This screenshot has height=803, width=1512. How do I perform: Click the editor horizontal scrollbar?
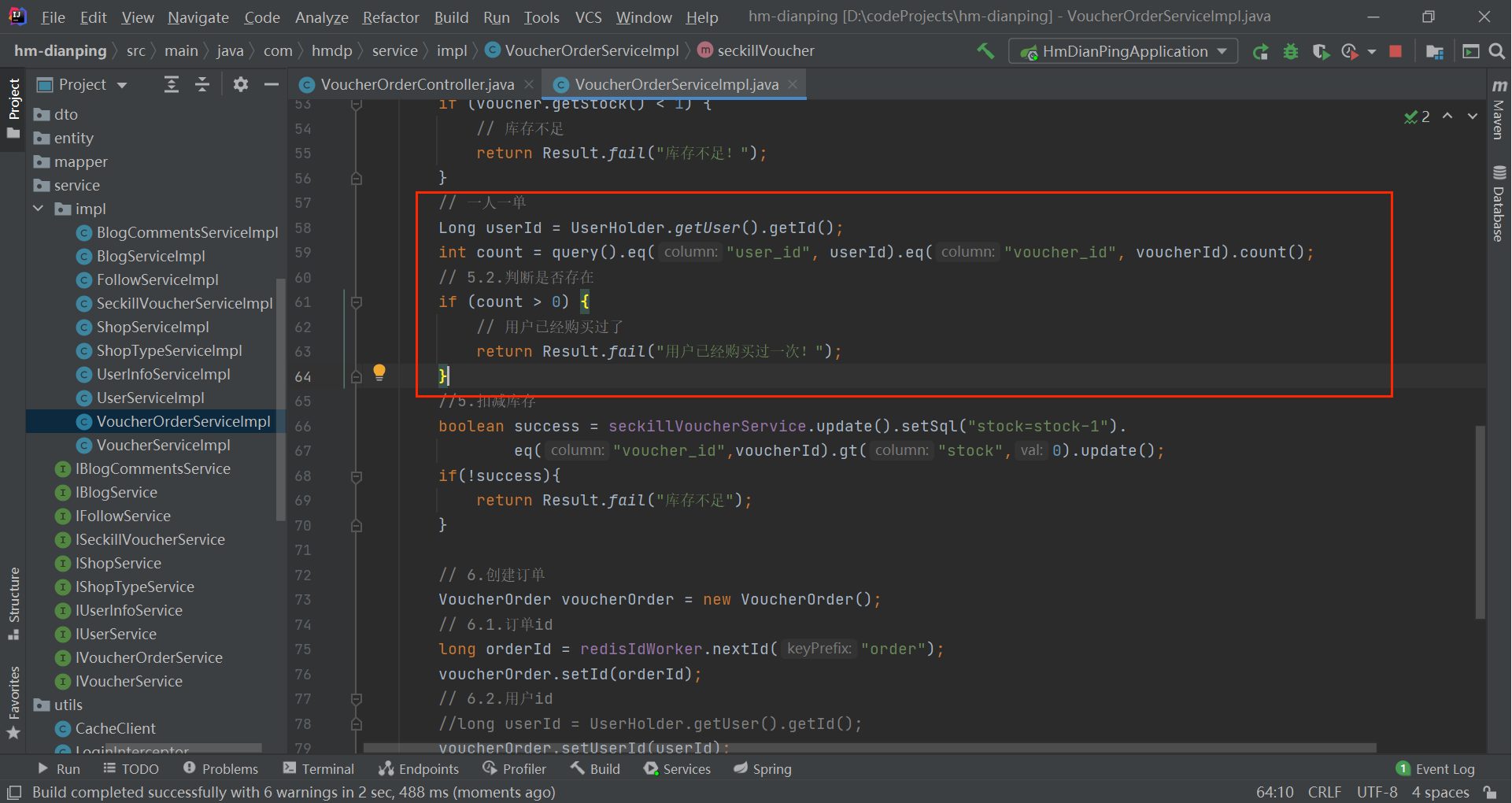[870, 748]
